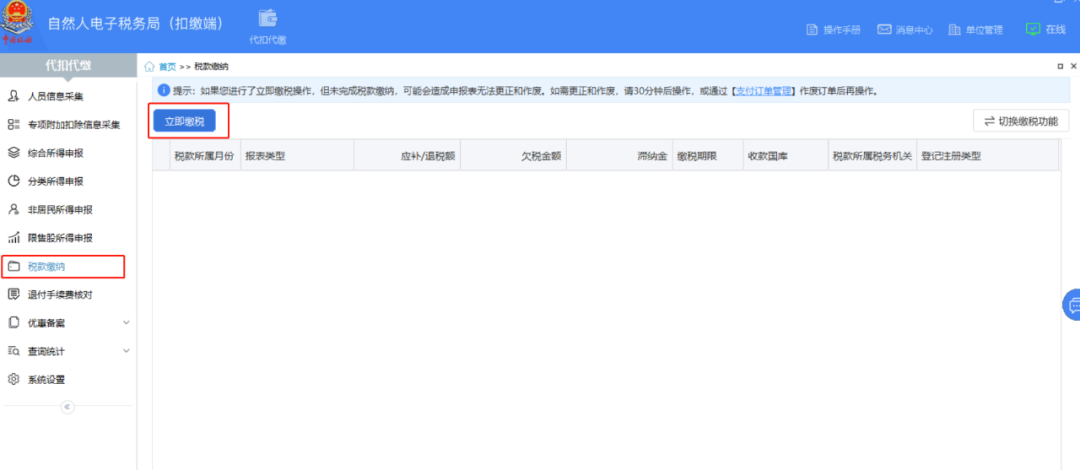Click the 自然人电子税务局 title text
The width and height of the screenshot is (1080, 470).
click(x=136, y=23)
